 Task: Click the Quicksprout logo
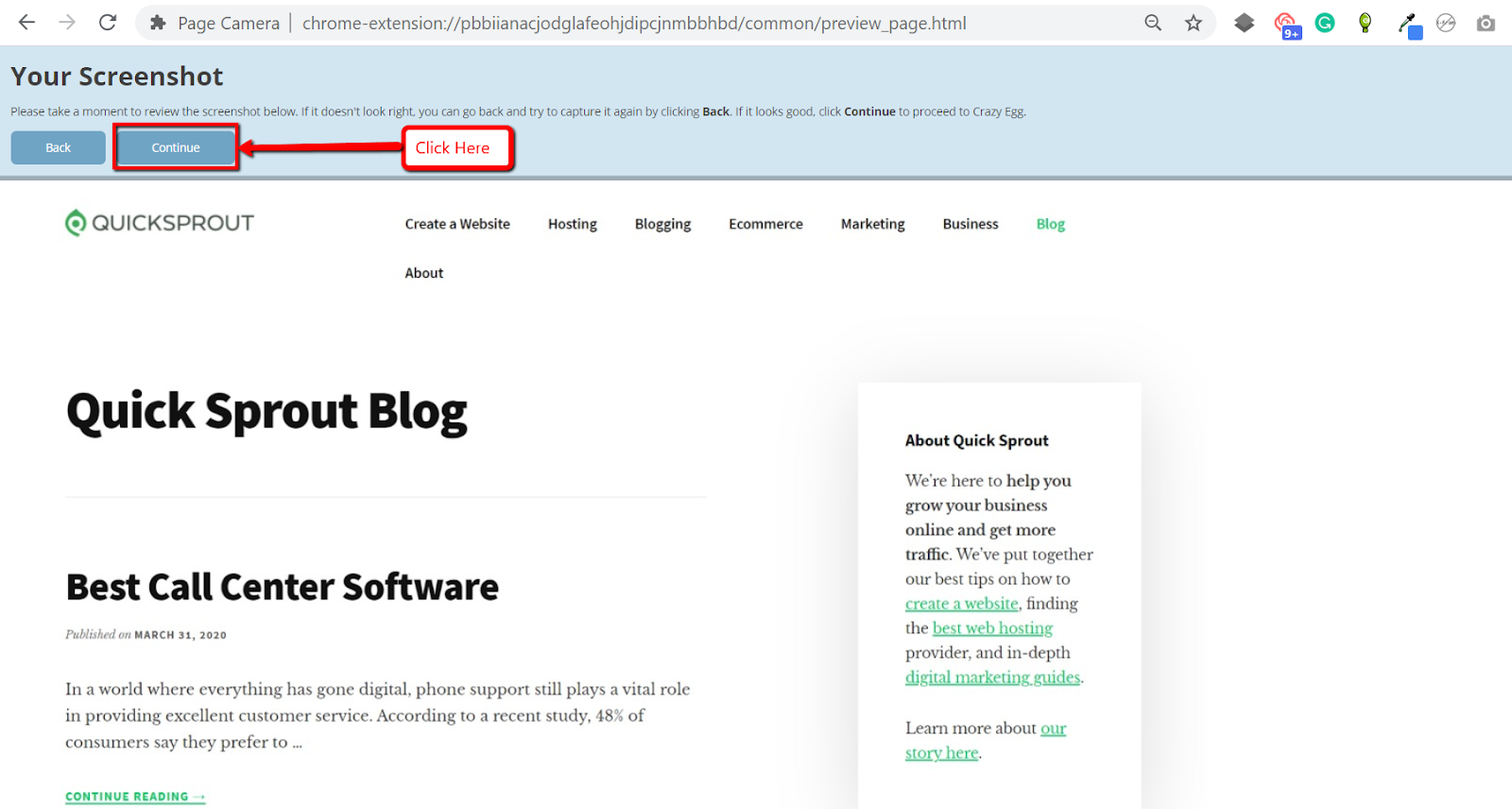(x=160, y=223)
